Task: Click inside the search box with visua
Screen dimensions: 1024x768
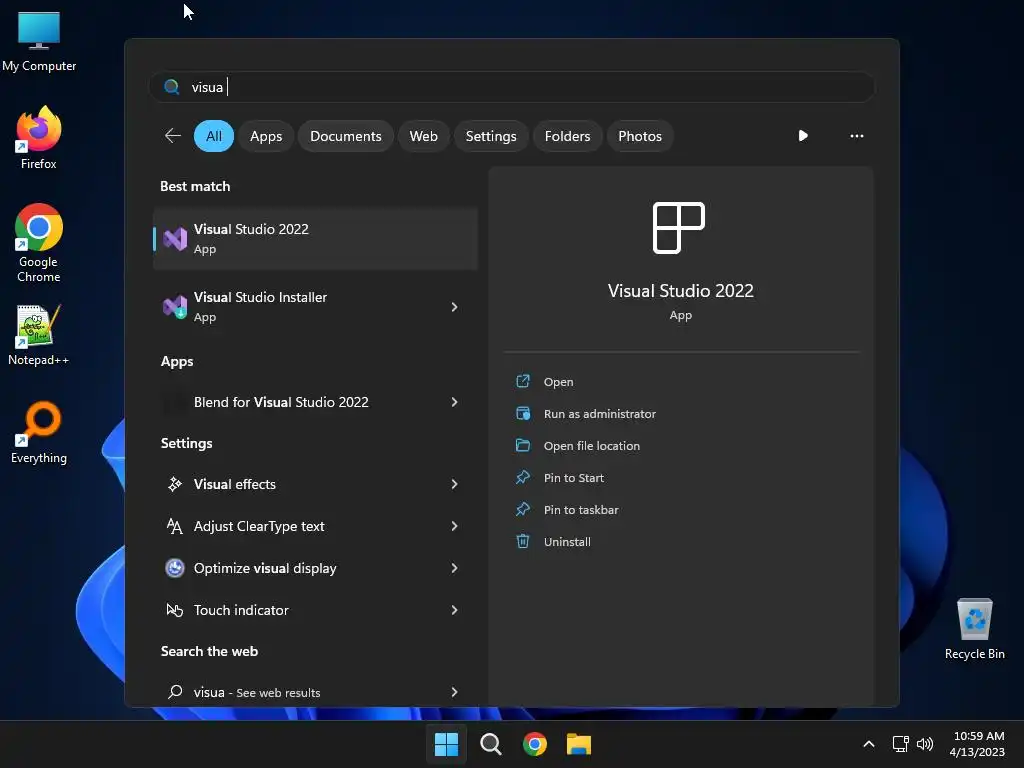Action: tap(511, 87)
